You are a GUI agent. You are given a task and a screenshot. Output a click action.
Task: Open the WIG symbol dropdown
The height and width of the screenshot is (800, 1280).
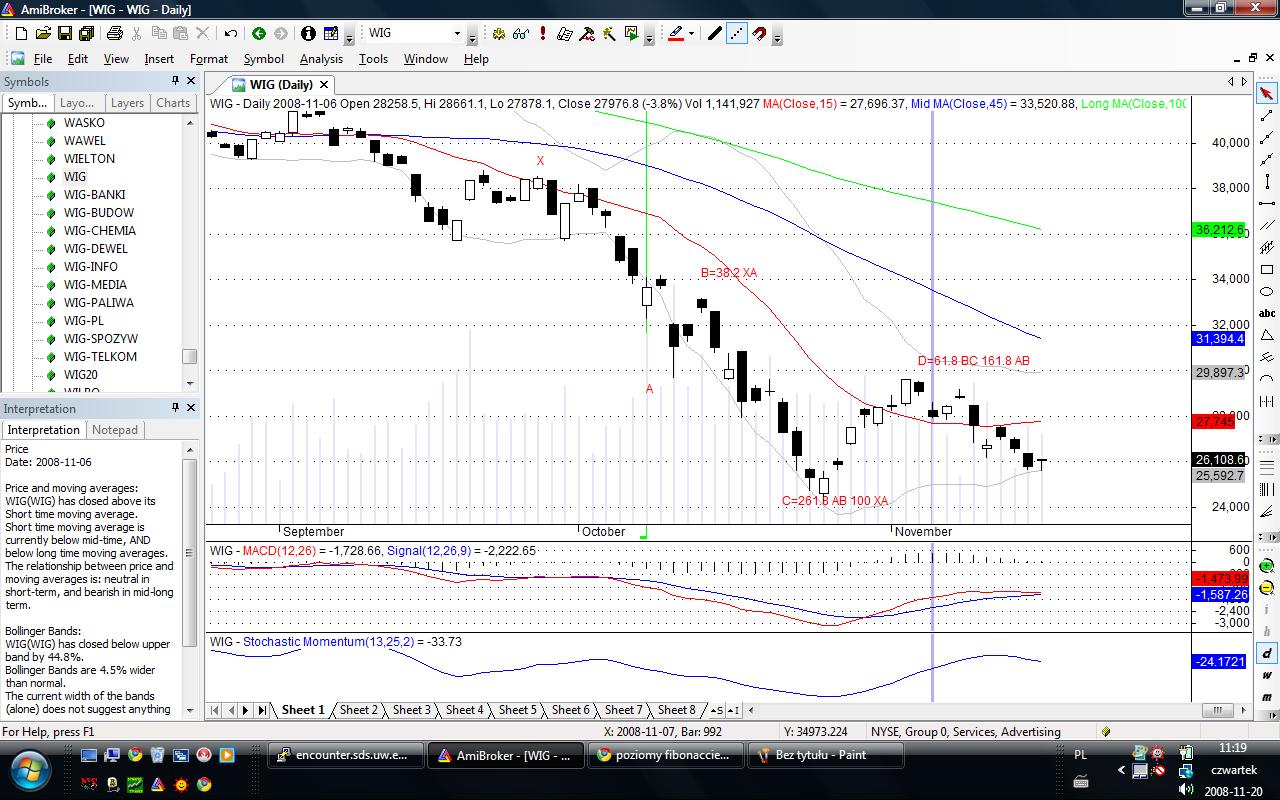pyautogui.click(x=457, y=34)
